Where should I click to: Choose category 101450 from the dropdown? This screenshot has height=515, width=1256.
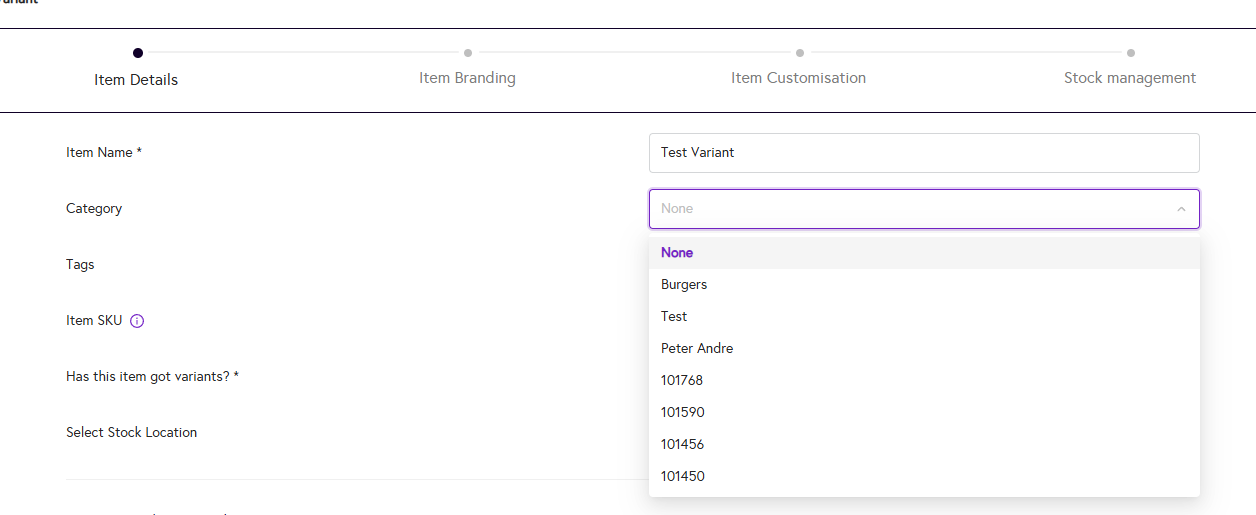[x=682, y=477]
